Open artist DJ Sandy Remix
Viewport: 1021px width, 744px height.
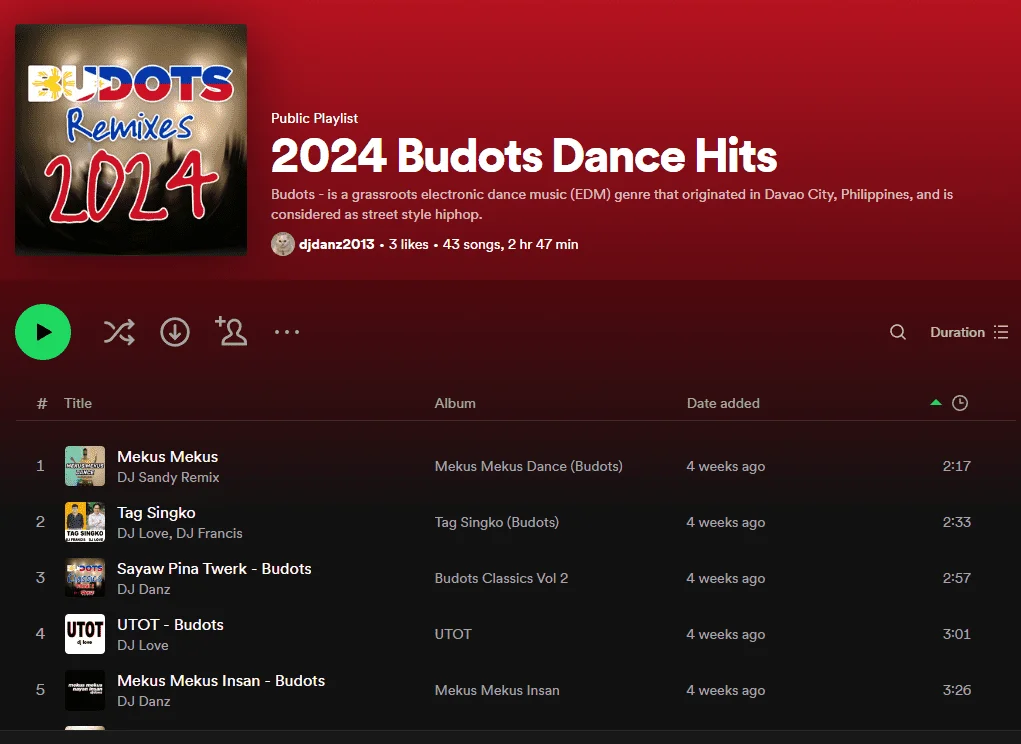(x=168, y=477)
